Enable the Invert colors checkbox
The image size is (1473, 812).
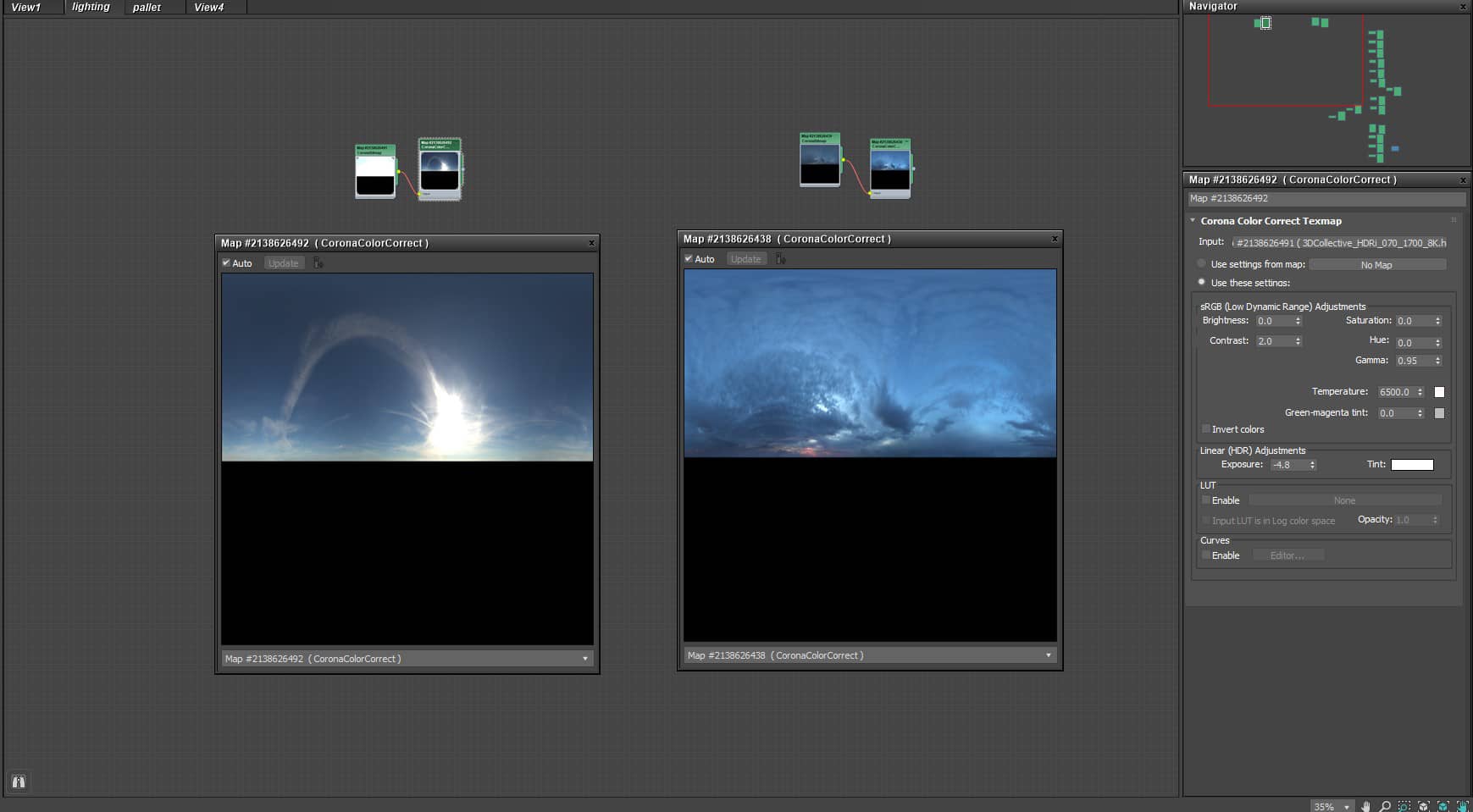(1206, 429)
